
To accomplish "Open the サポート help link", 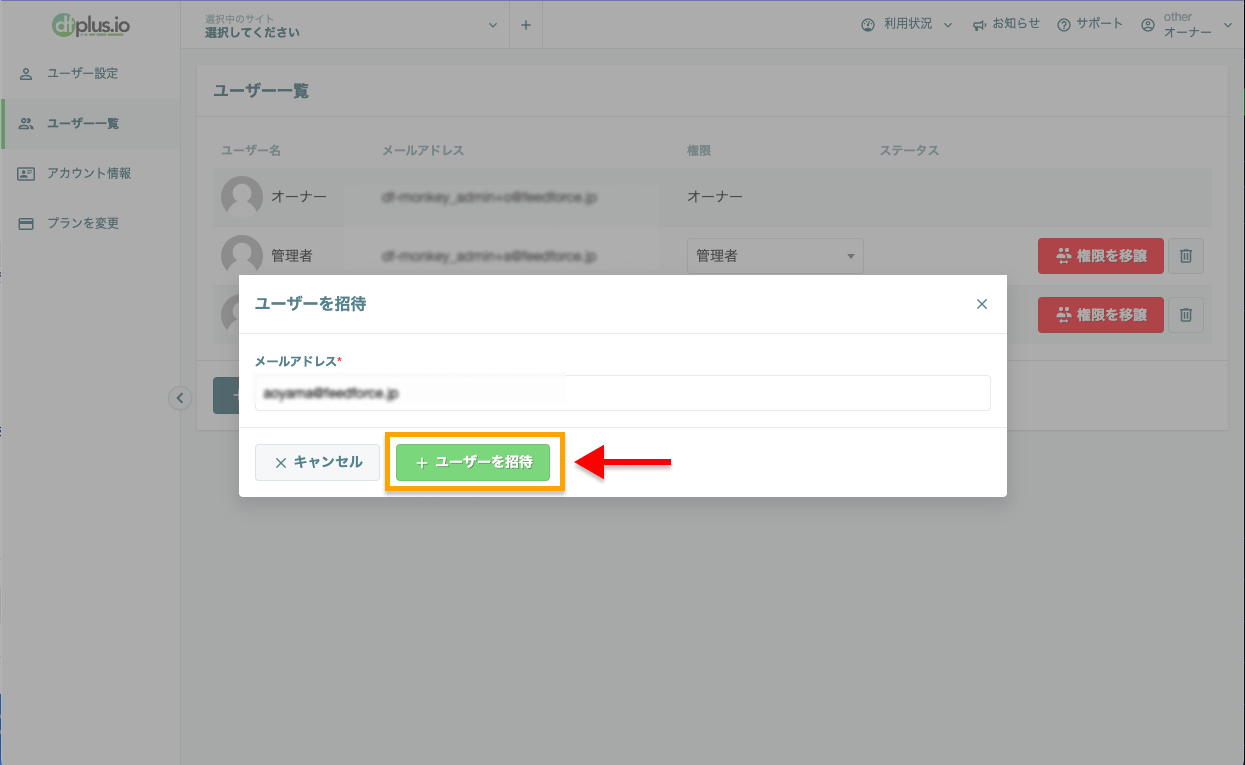I will (x=1090, y=24).
